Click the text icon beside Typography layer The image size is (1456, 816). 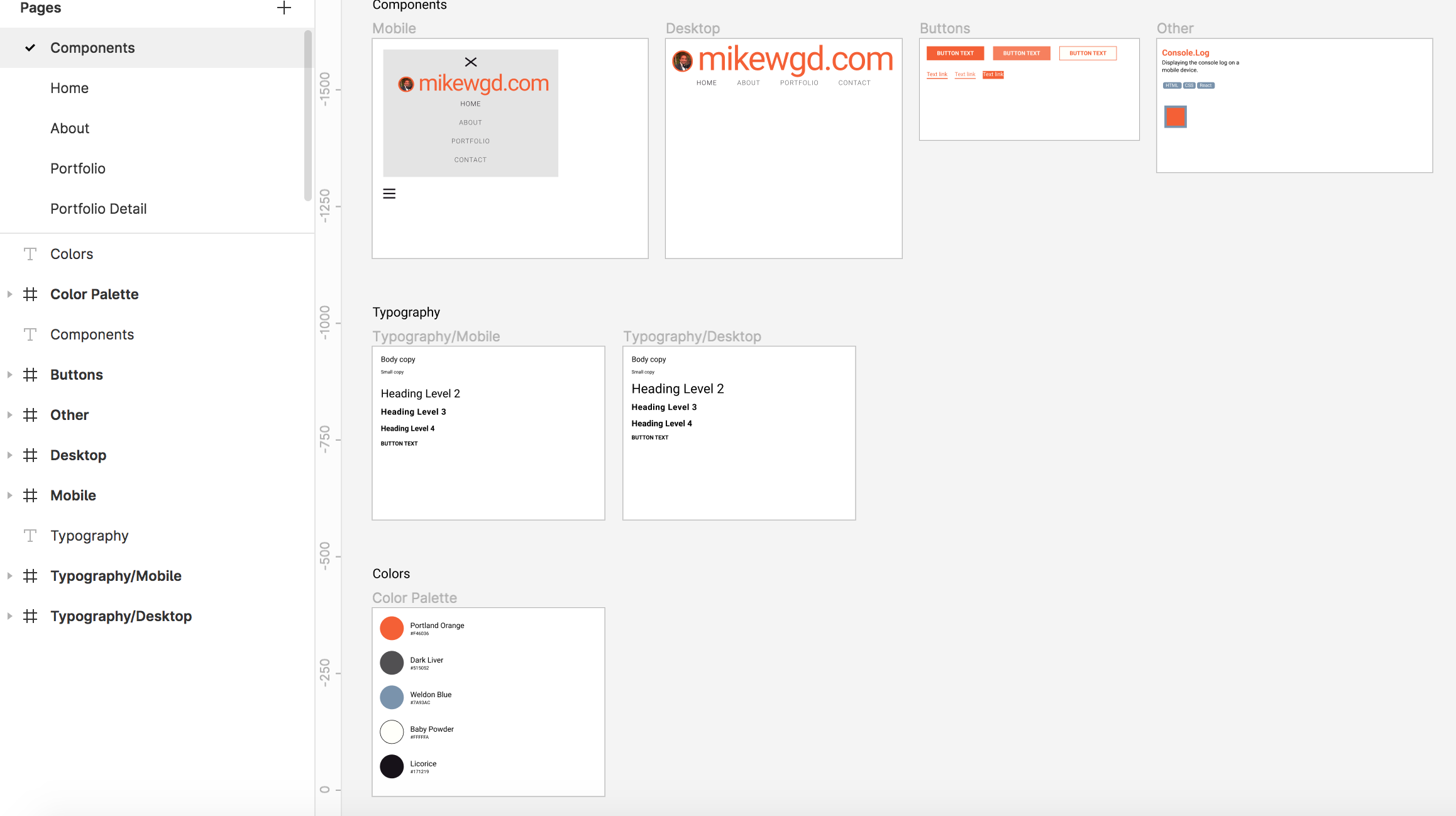[x=30, y=536]
